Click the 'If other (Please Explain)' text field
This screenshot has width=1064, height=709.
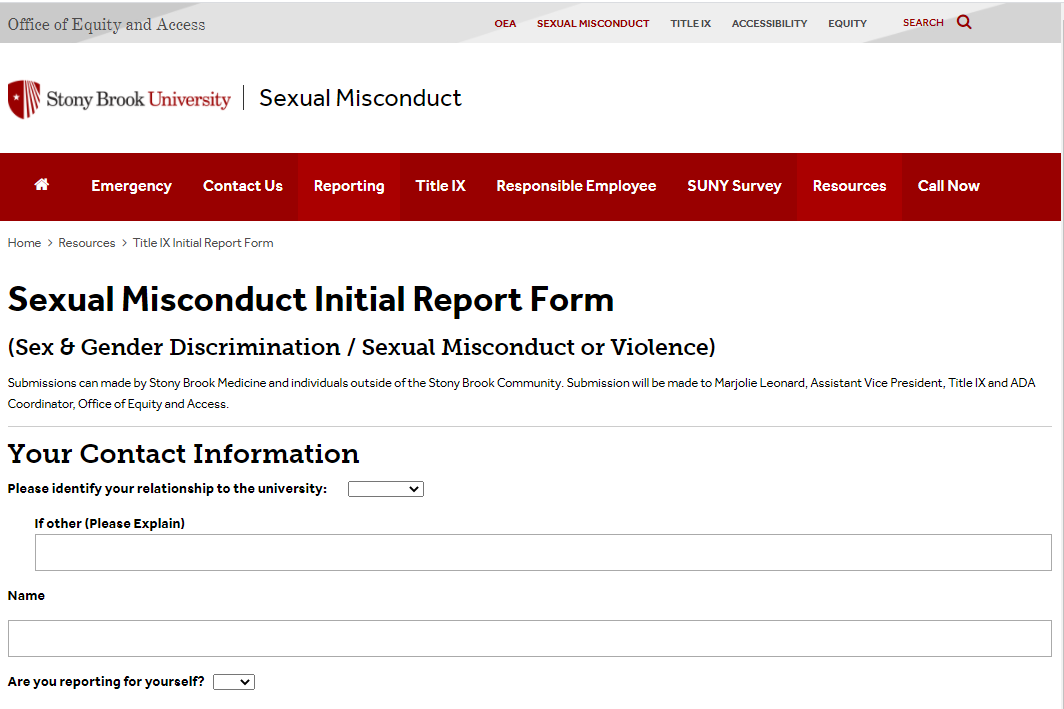point(543,552)
